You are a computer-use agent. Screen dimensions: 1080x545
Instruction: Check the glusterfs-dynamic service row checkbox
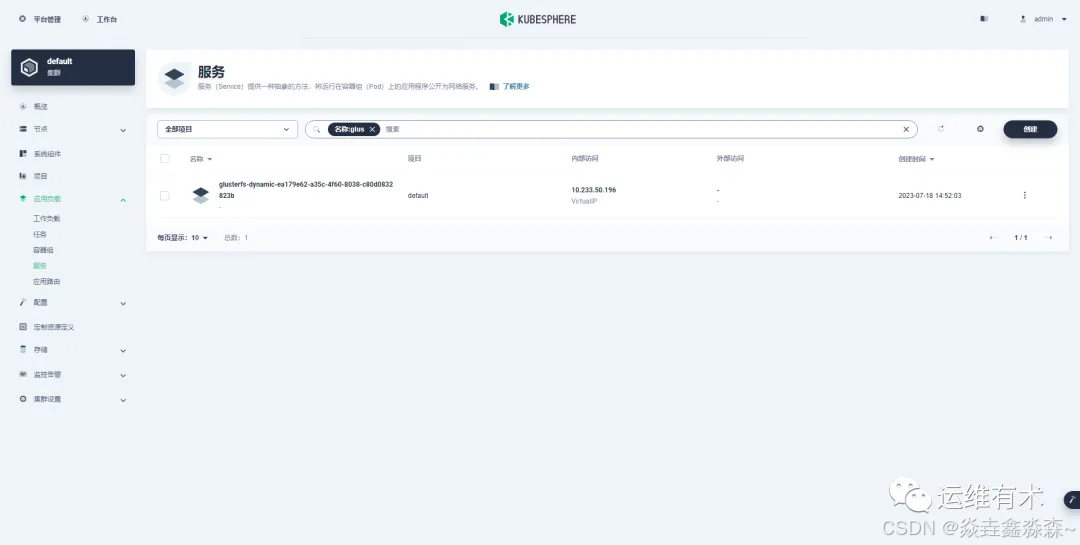165,196
